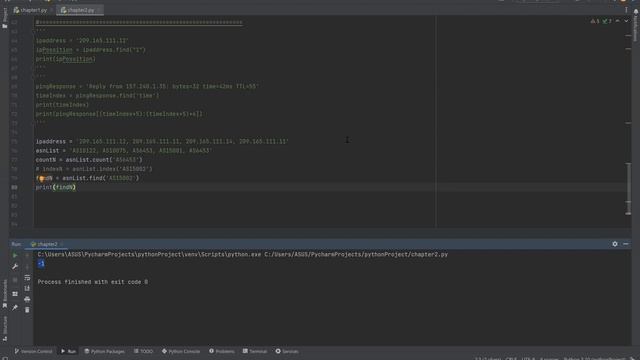Toggle scroll to end icon in console
This screenshot has width=640, height=360.
[x=27, y=289]
